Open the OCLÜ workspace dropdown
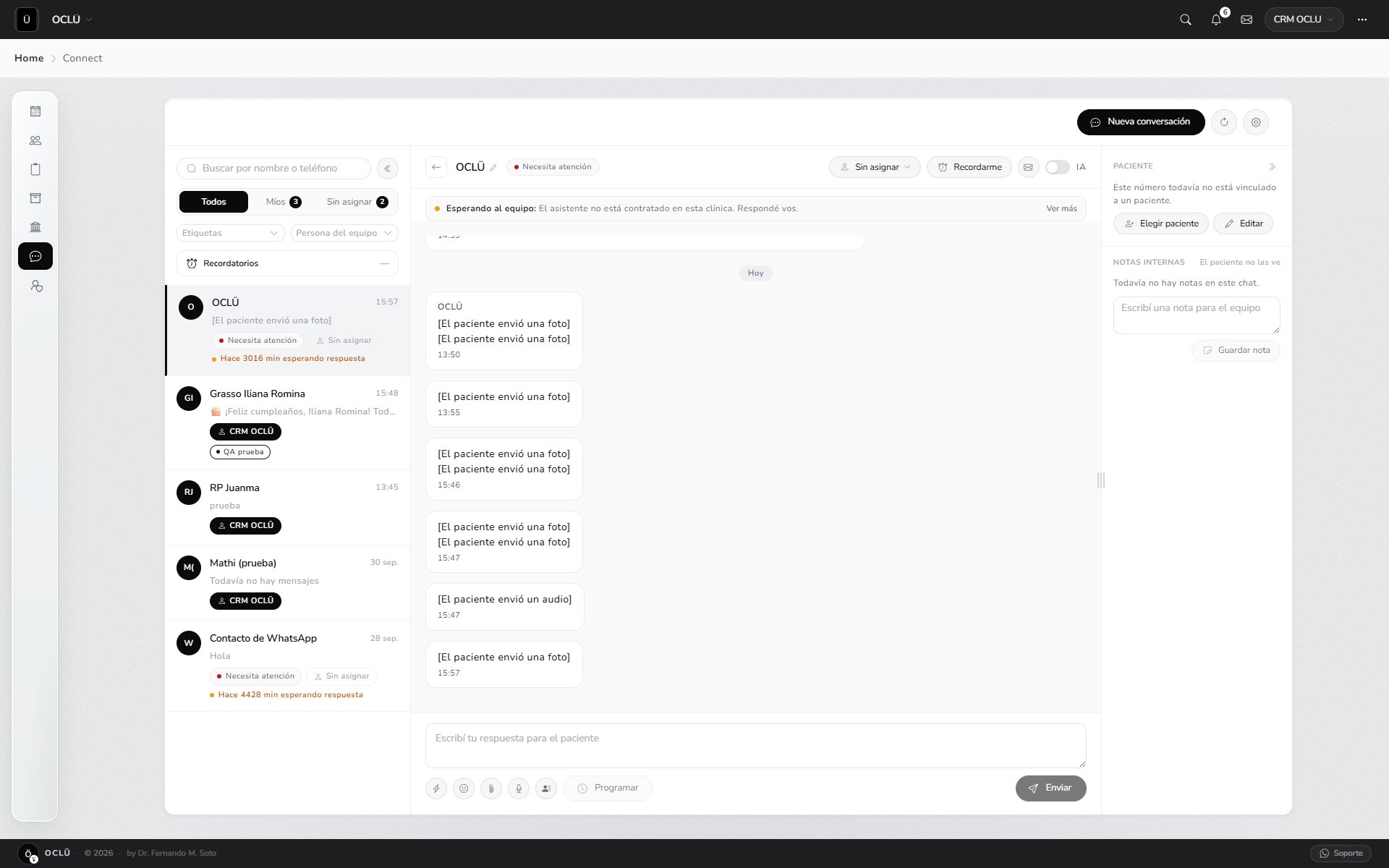This screenshot has height=868, width=1389. point(72,20)
